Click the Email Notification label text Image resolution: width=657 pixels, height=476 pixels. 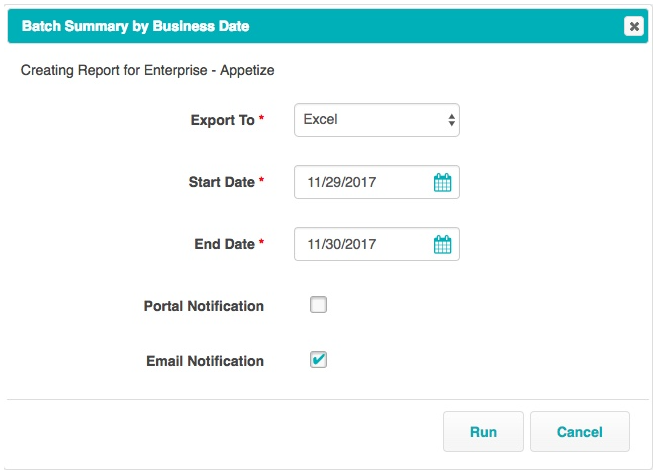[205, 361]
